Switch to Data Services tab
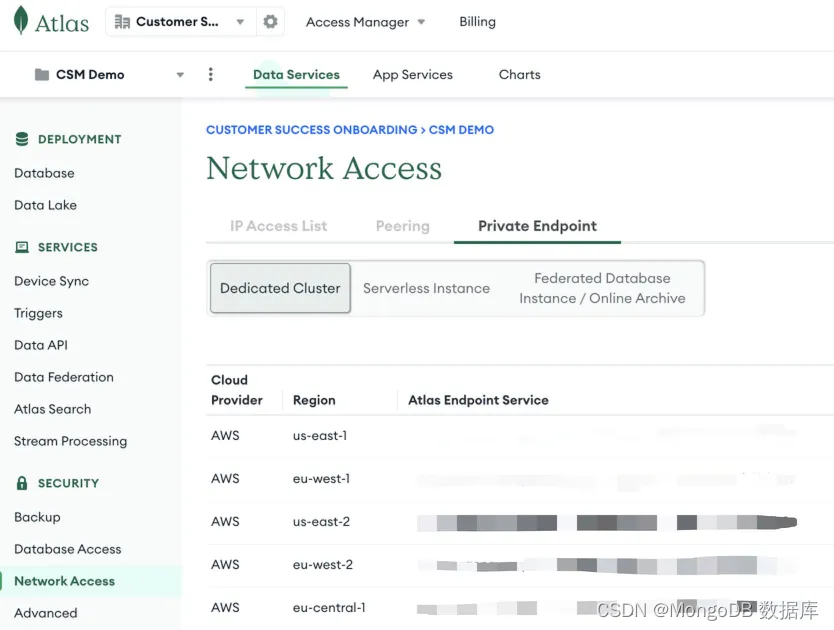 (296, 74)
